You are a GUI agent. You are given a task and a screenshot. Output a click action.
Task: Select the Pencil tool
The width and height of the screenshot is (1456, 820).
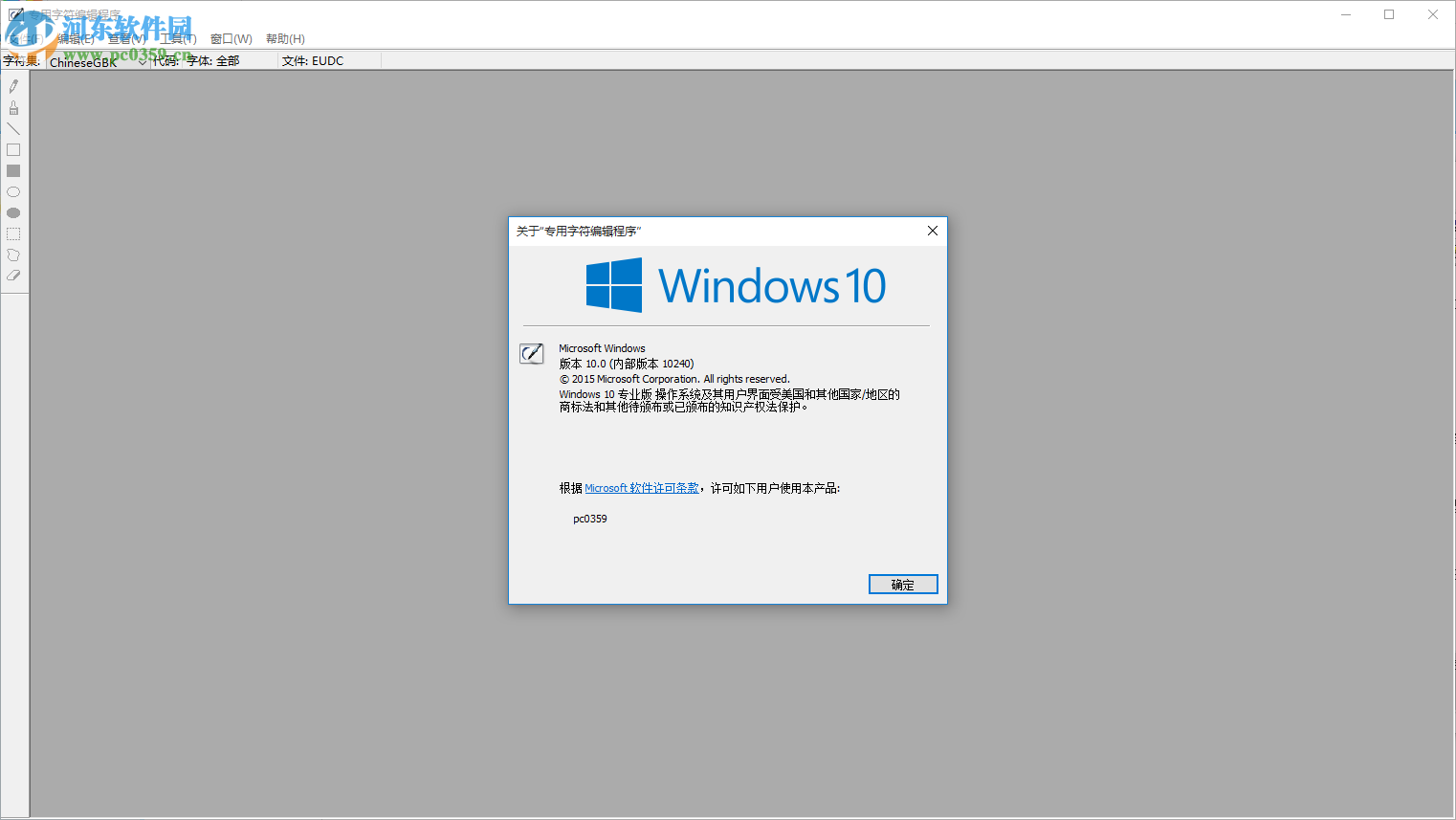[13, 86]
